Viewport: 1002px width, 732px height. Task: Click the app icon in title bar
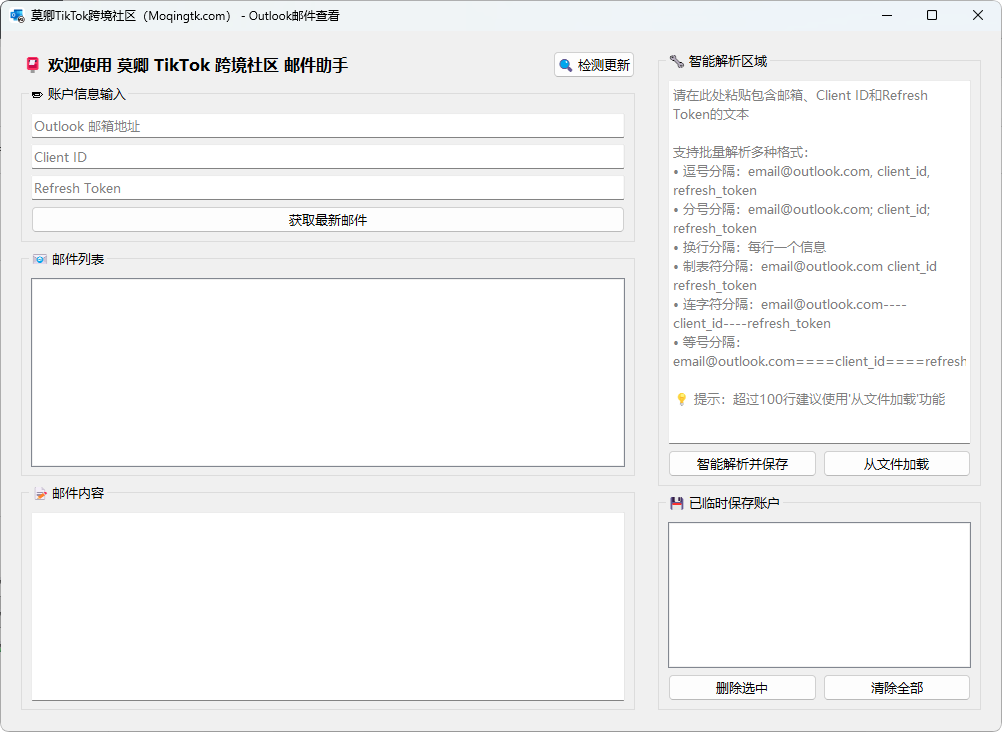coord(17,15)
